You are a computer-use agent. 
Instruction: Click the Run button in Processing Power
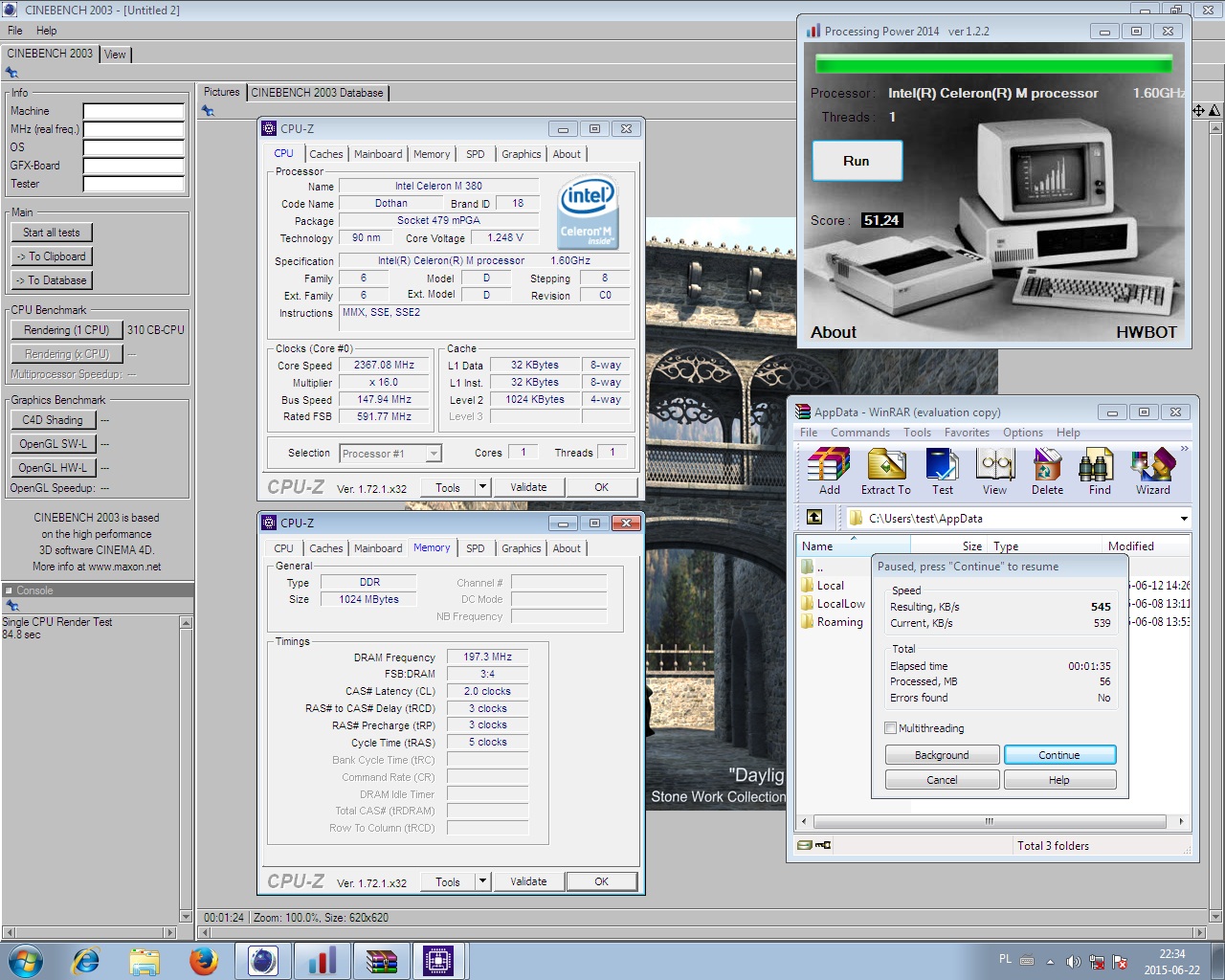coord(857,161)
